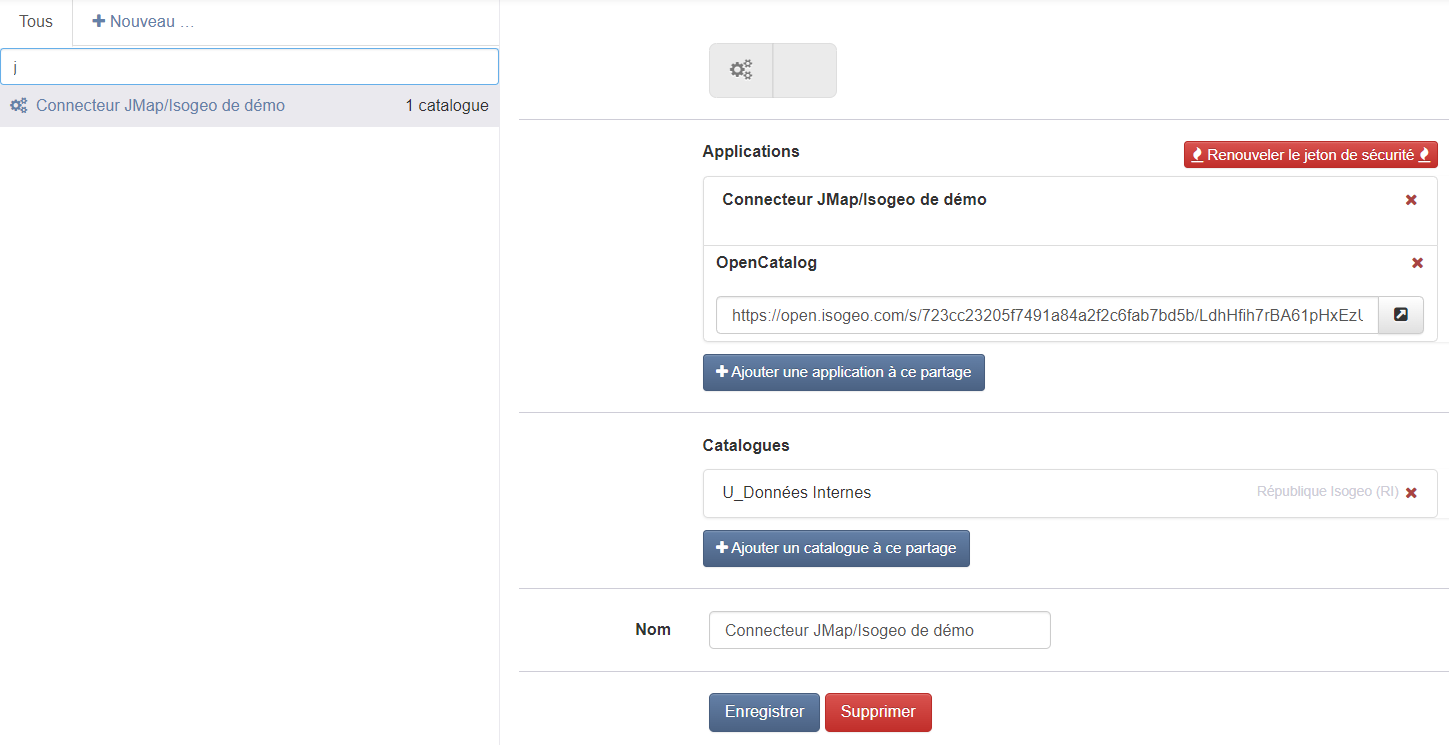
Task: Renew the security token
Action: [x=1311, y=155]
